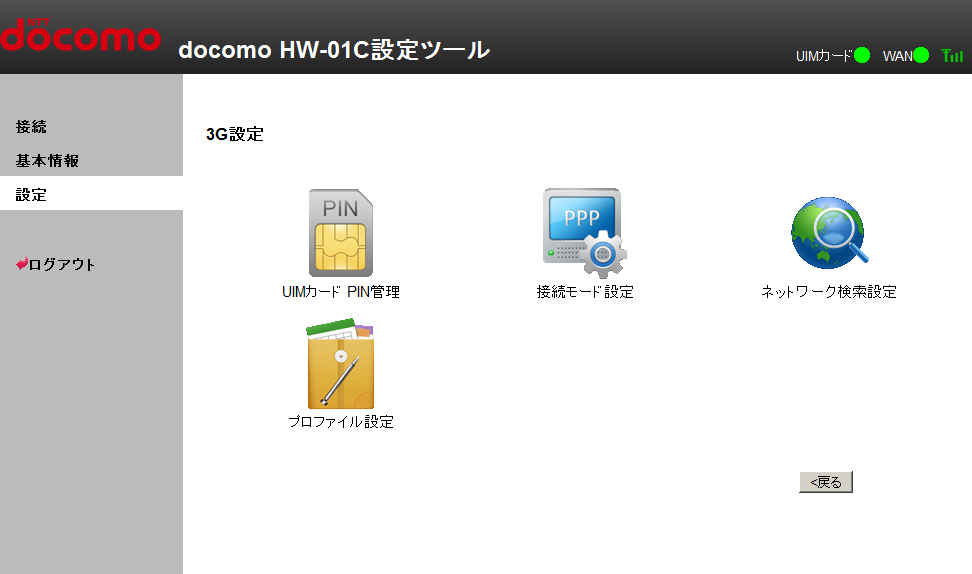Select the 接続 sidebar menu item
Viewport: 972px width, 574px height.
click(31, 126)
